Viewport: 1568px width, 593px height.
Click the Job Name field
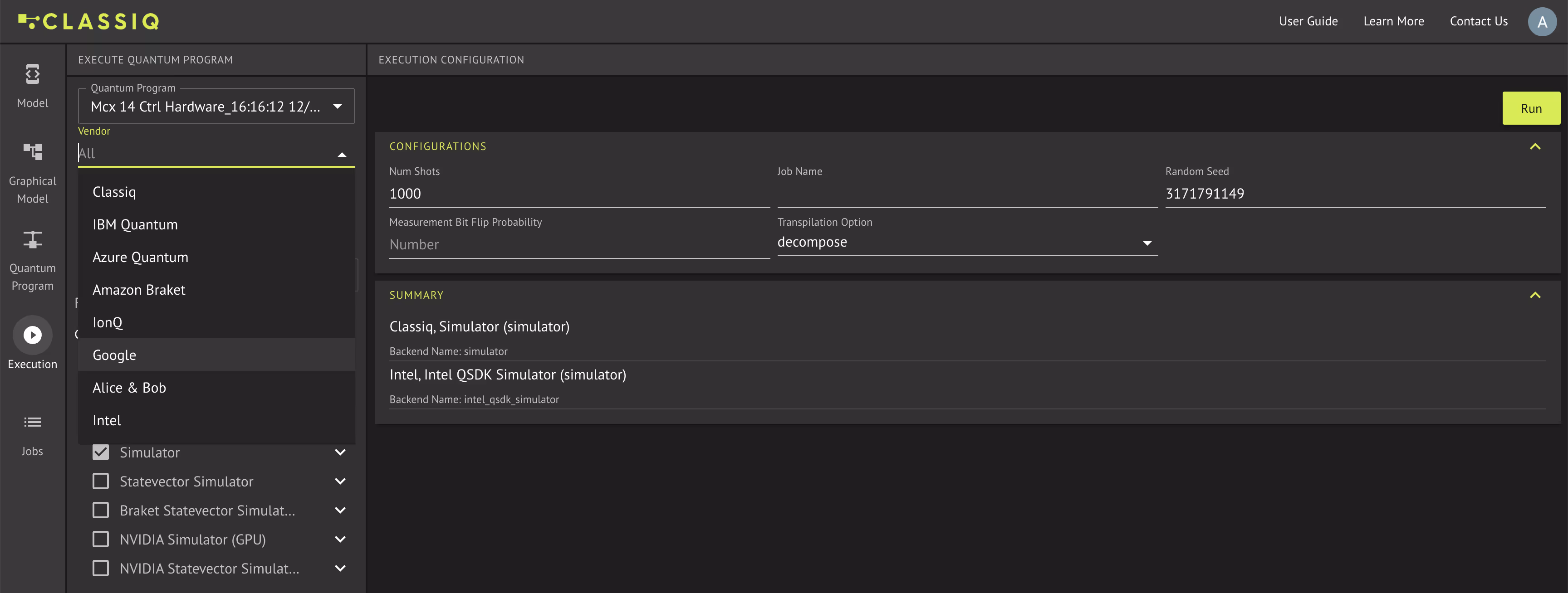(x=967, y=194)
